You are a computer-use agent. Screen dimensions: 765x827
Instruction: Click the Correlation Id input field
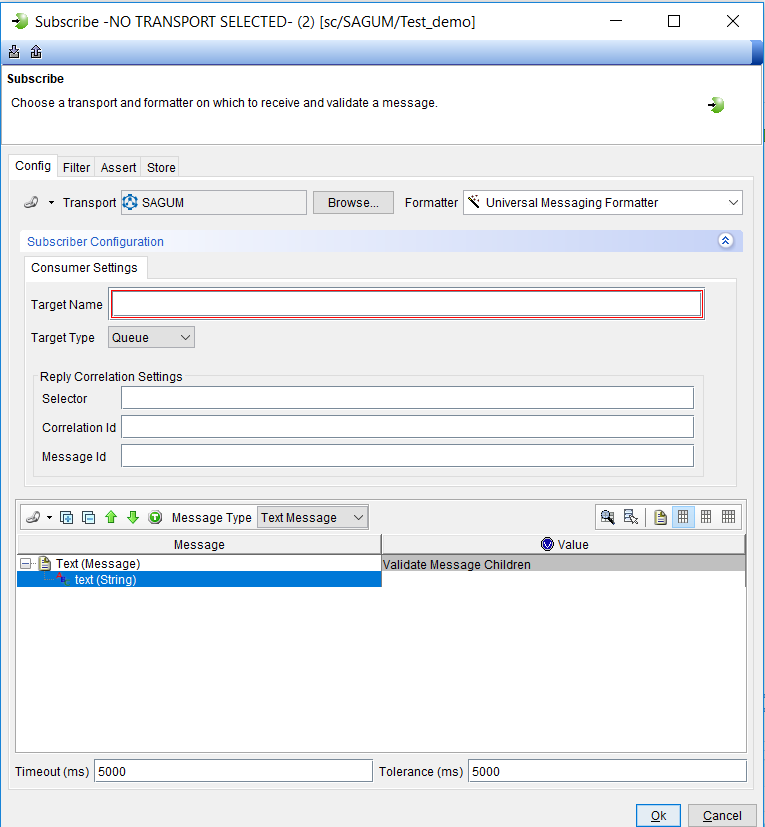click(x=407, y=427)
